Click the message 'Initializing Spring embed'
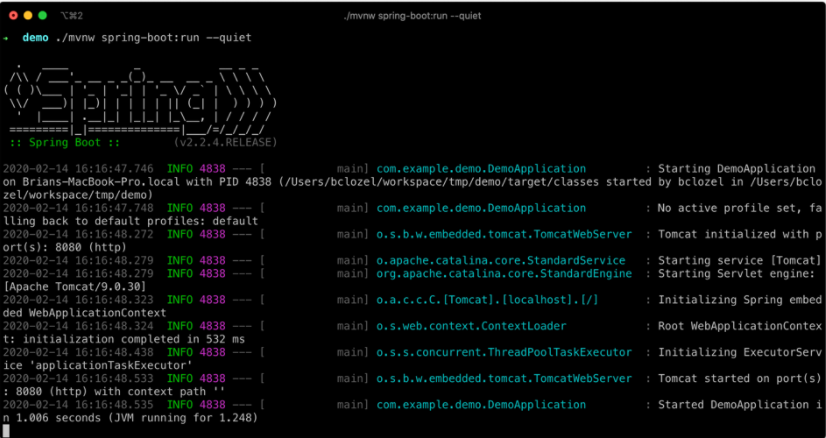Viewport: 826px width, 438px height. click(x=740, y=300)
